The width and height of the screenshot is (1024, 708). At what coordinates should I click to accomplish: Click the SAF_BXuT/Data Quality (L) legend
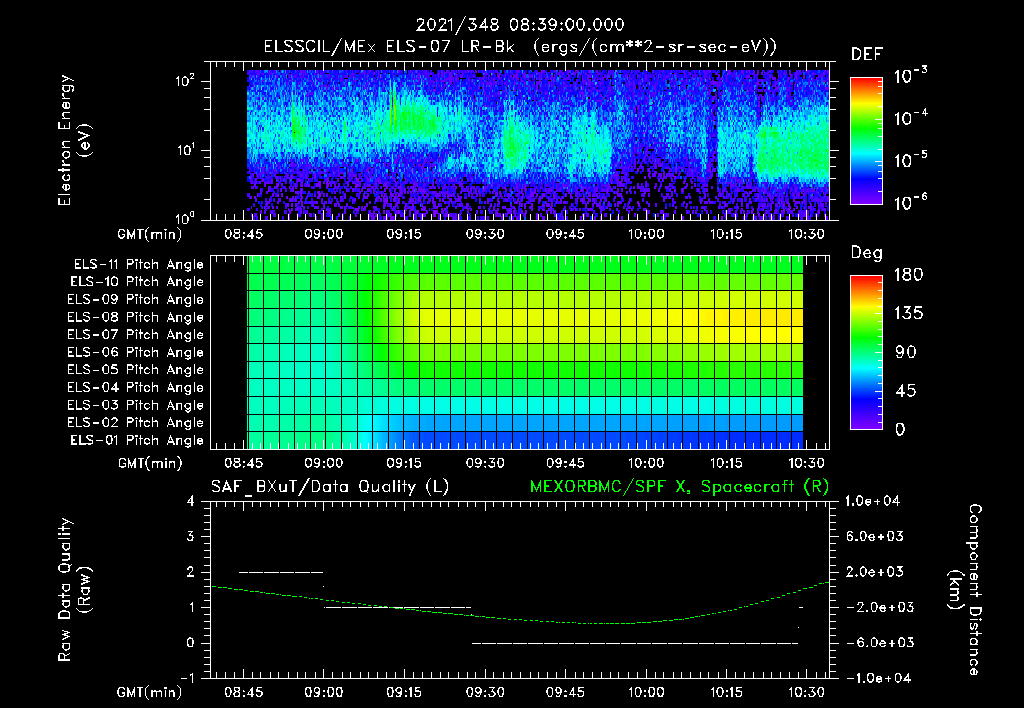tap(330, 487)
